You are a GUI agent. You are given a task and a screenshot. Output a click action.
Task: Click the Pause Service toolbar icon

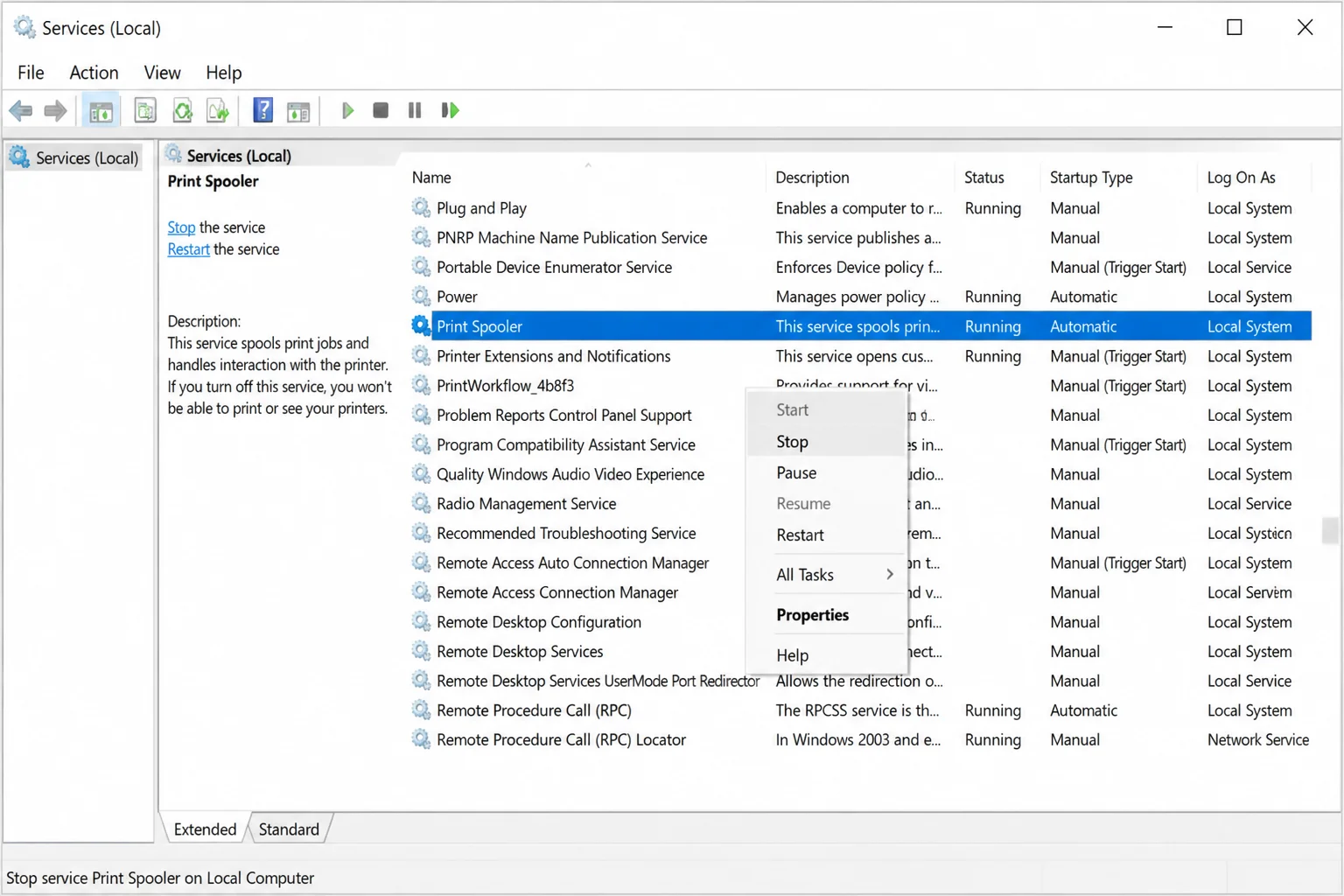415,110
